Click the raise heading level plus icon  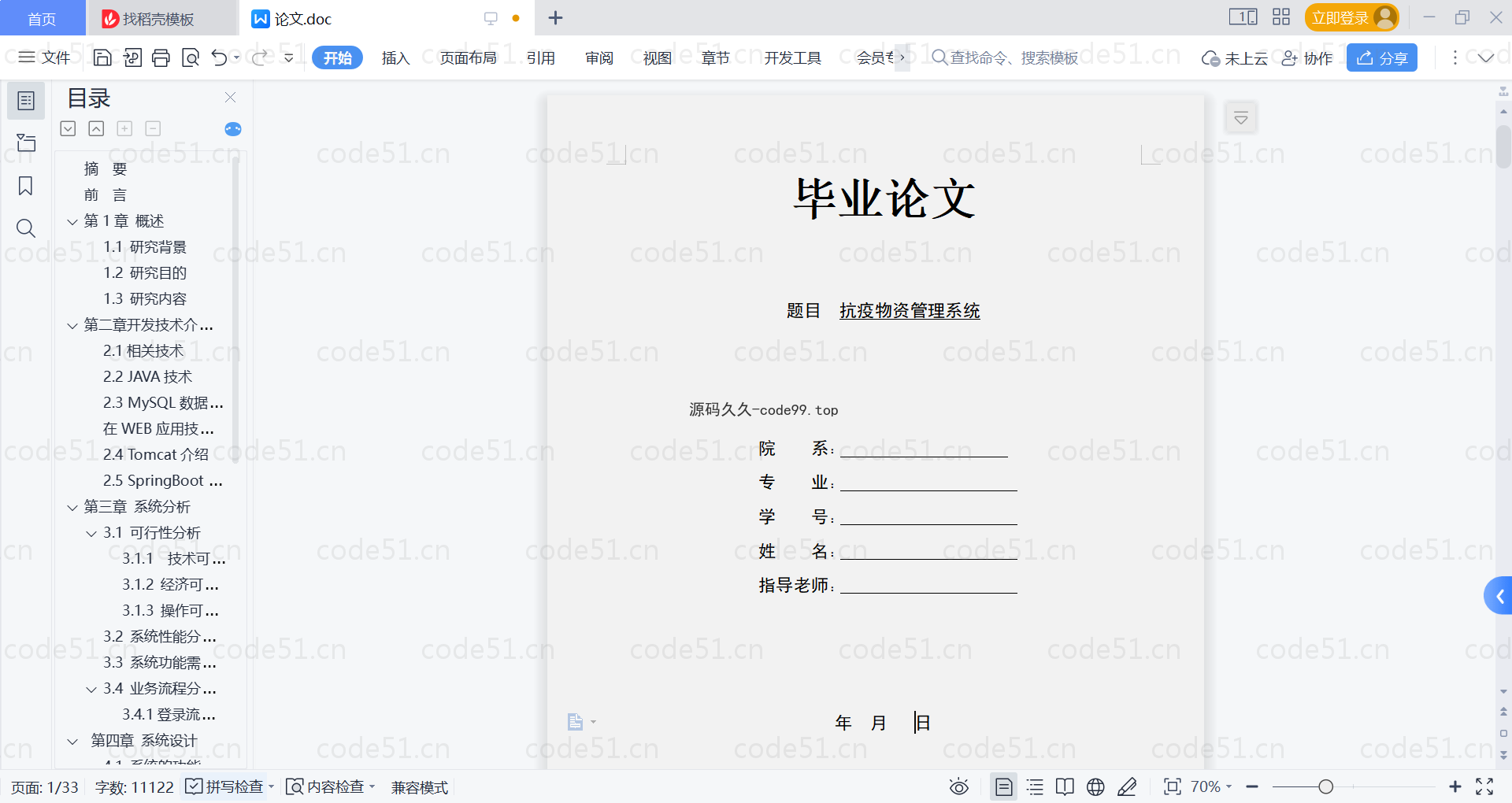[124, 128]
